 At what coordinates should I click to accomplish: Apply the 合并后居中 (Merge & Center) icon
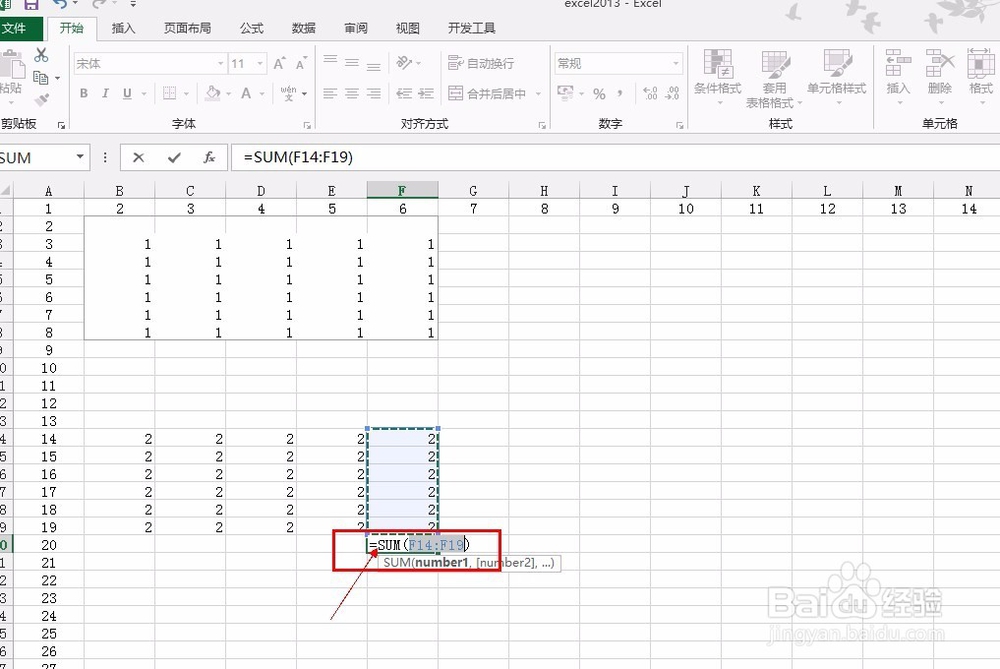pyautogui.click(x=490, y=92)
